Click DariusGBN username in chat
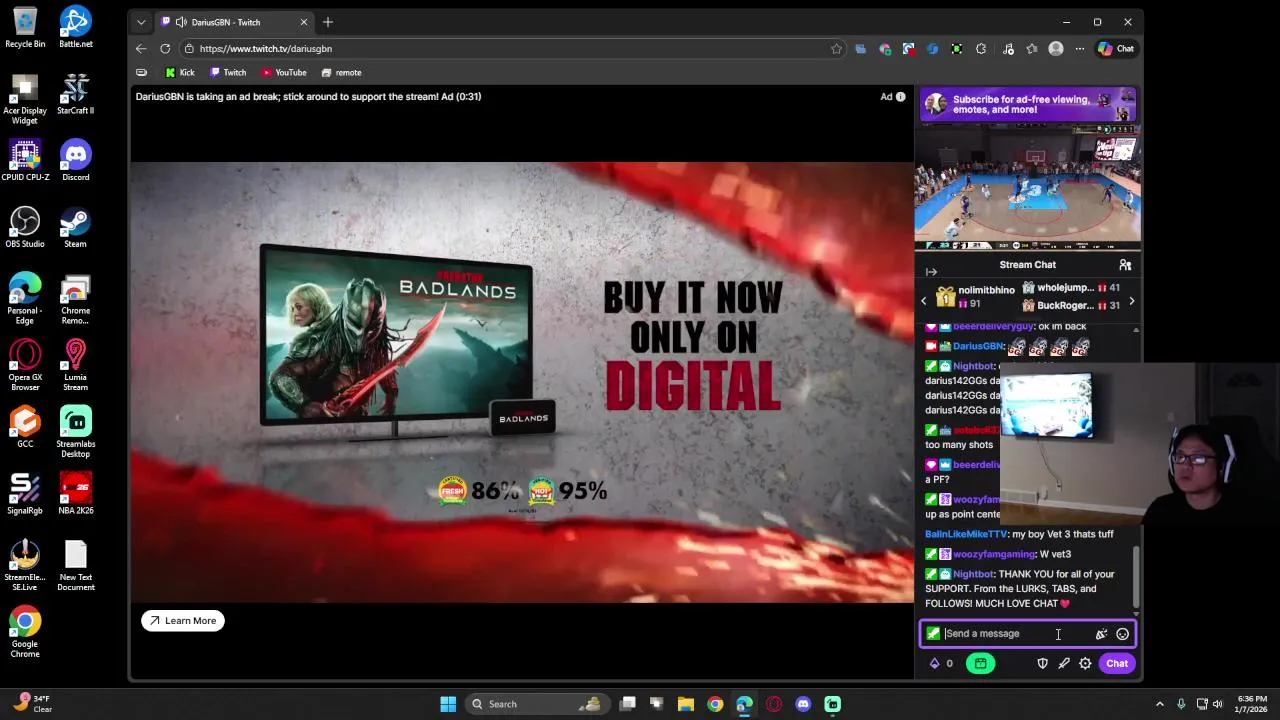This screenshot has width=1280, height=720. pos(978,346)
